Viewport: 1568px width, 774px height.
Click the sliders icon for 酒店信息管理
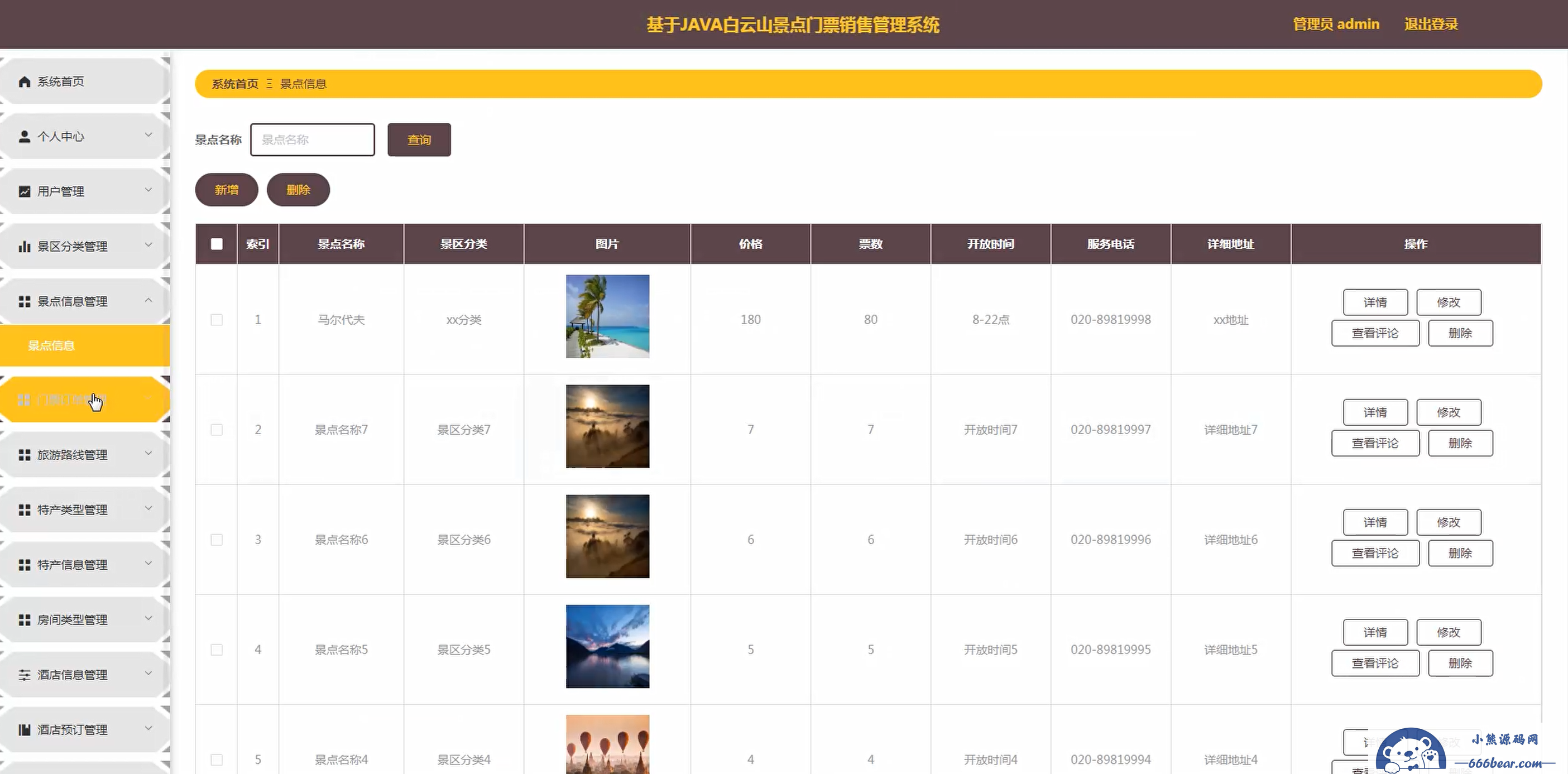[x=25, y=675]
